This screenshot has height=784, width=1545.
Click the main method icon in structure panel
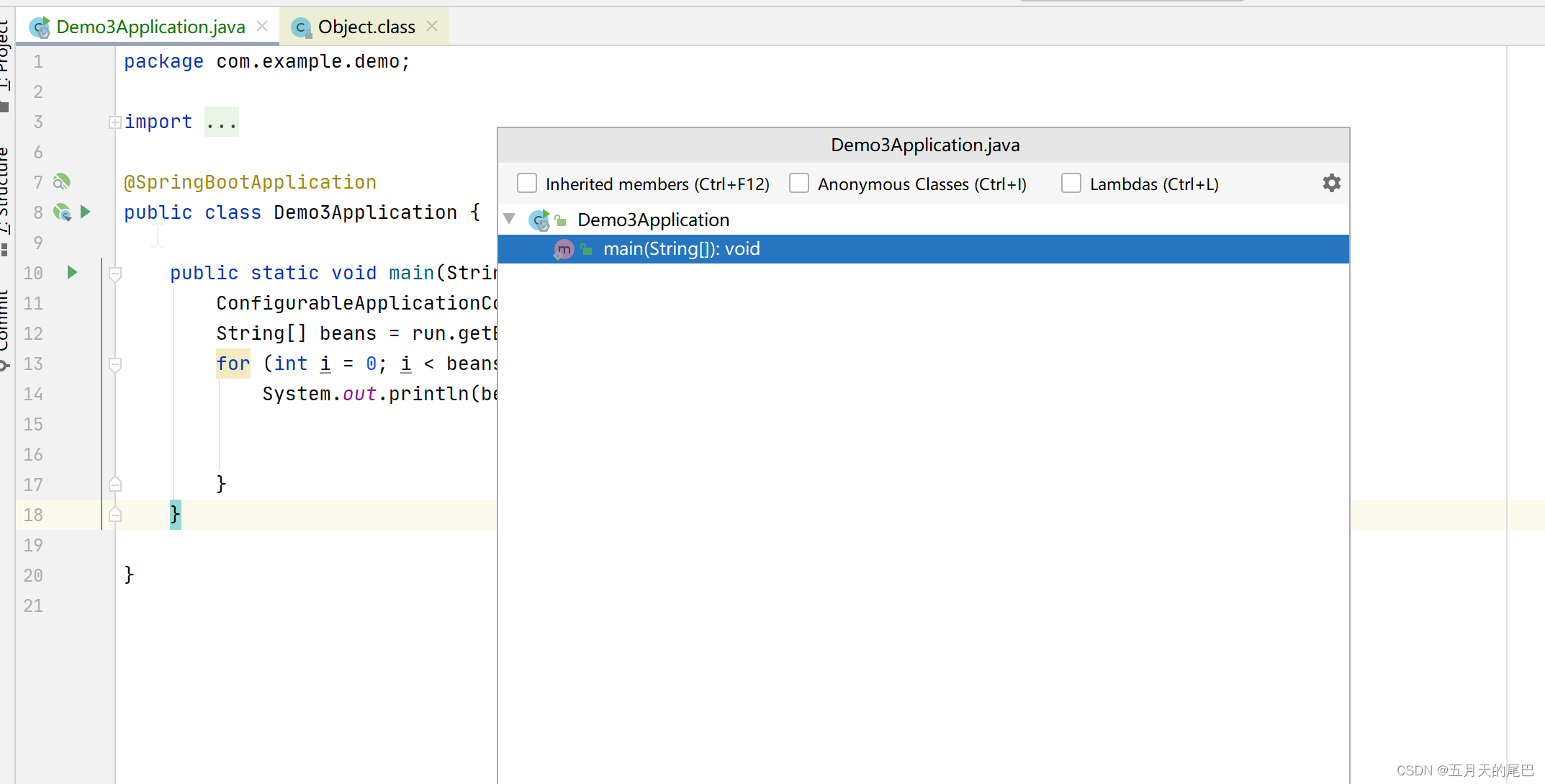click(562, 249)
